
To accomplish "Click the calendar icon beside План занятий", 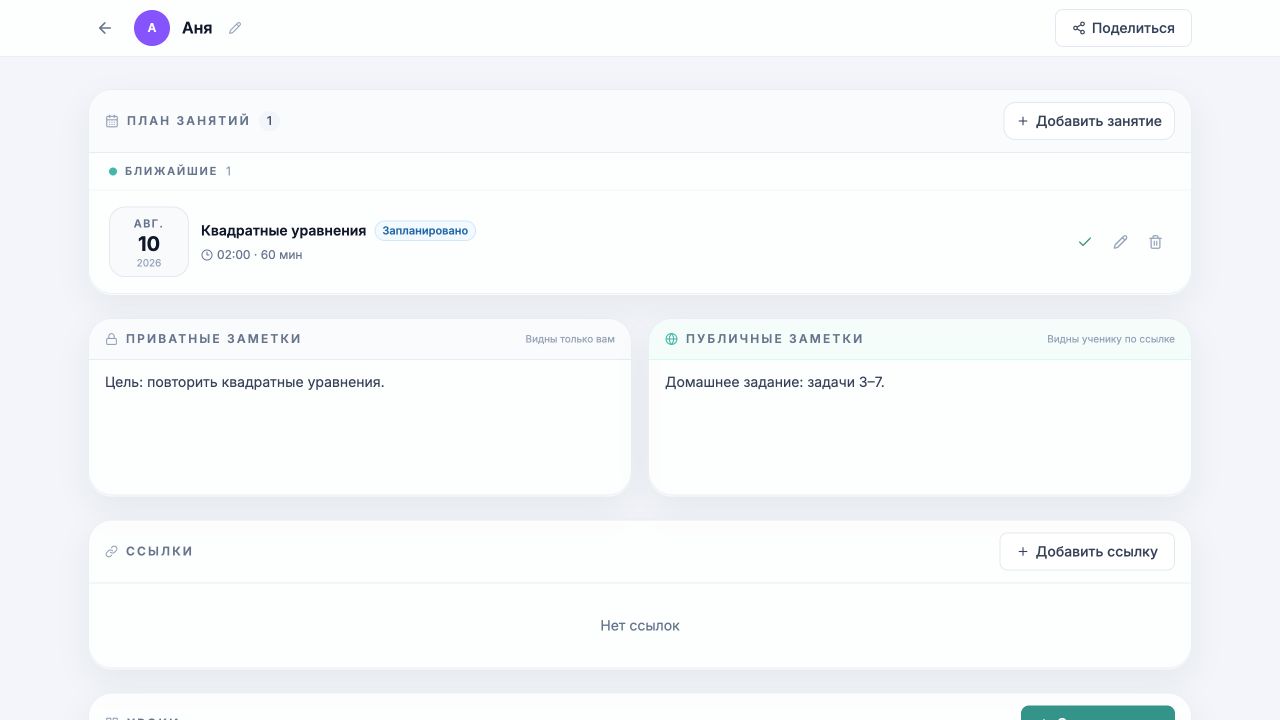I will coord(112,121).
